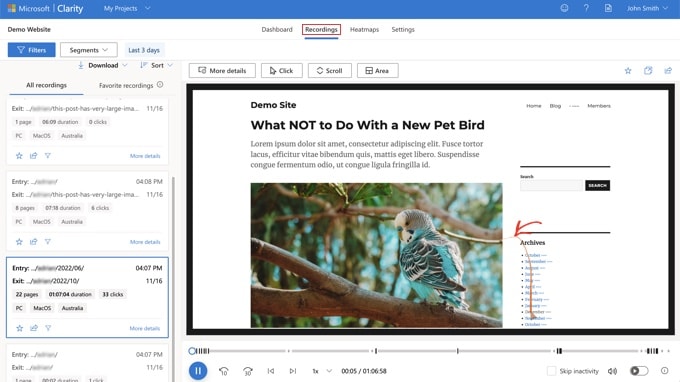Open More details for 06:09 duration recording

145,156
